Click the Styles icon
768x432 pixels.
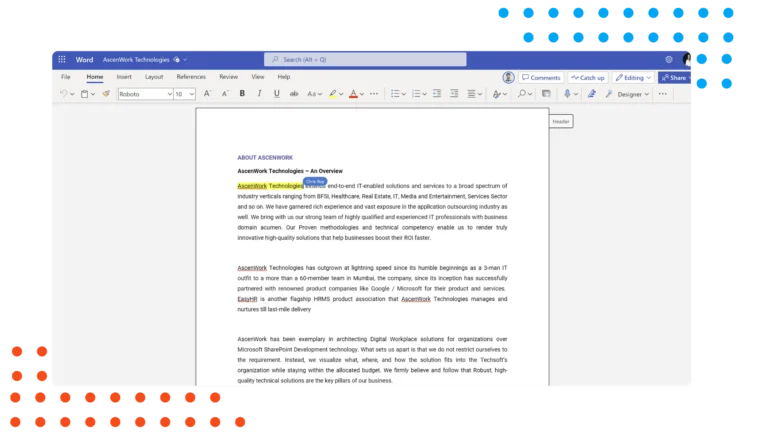click(496, 94)
